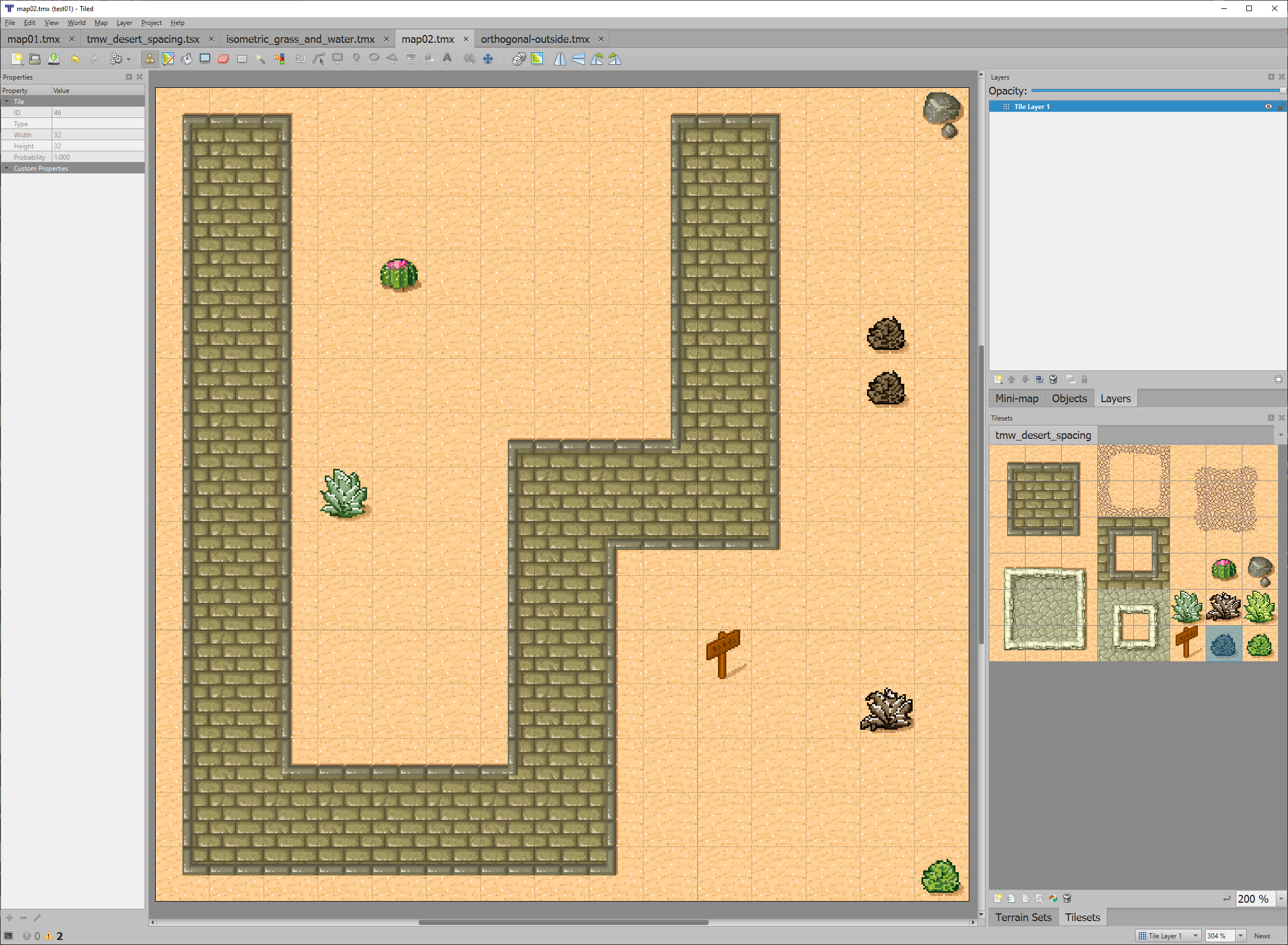Open a new tileset with the trash-adjacent new icon
Image resolution: width=1288 pixels, height=945 pixels.
coord(998,898)
